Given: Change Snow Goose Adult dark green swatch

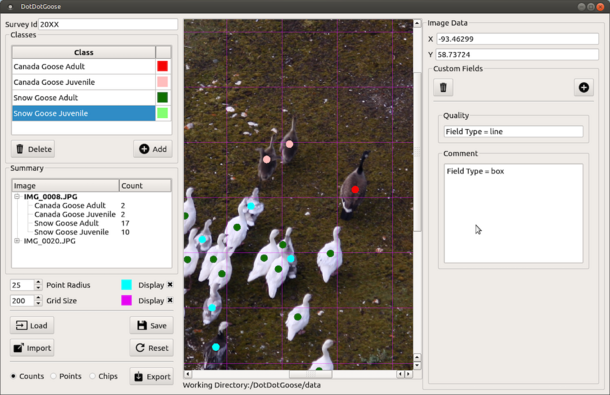Looking at the screenshot, I should pos(163,97).
